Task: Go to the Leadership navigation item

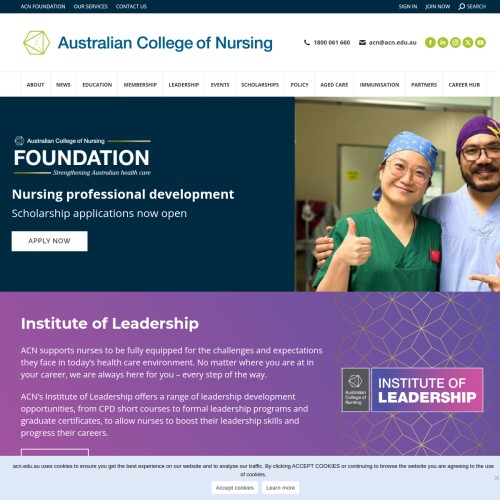Action: tap(184, 85)
